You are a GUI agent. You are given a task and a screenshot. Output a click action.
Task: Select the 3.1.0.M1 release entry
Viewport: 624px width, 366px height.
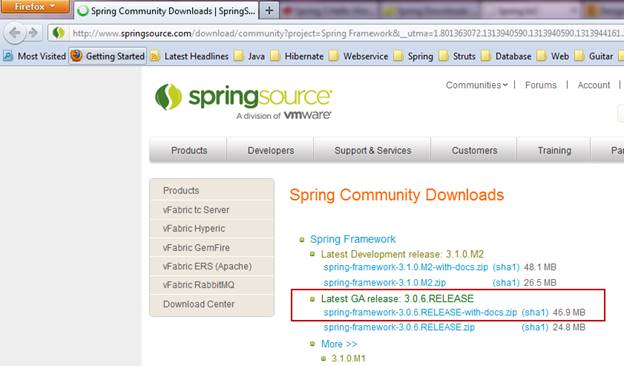(x=348, y=358)
